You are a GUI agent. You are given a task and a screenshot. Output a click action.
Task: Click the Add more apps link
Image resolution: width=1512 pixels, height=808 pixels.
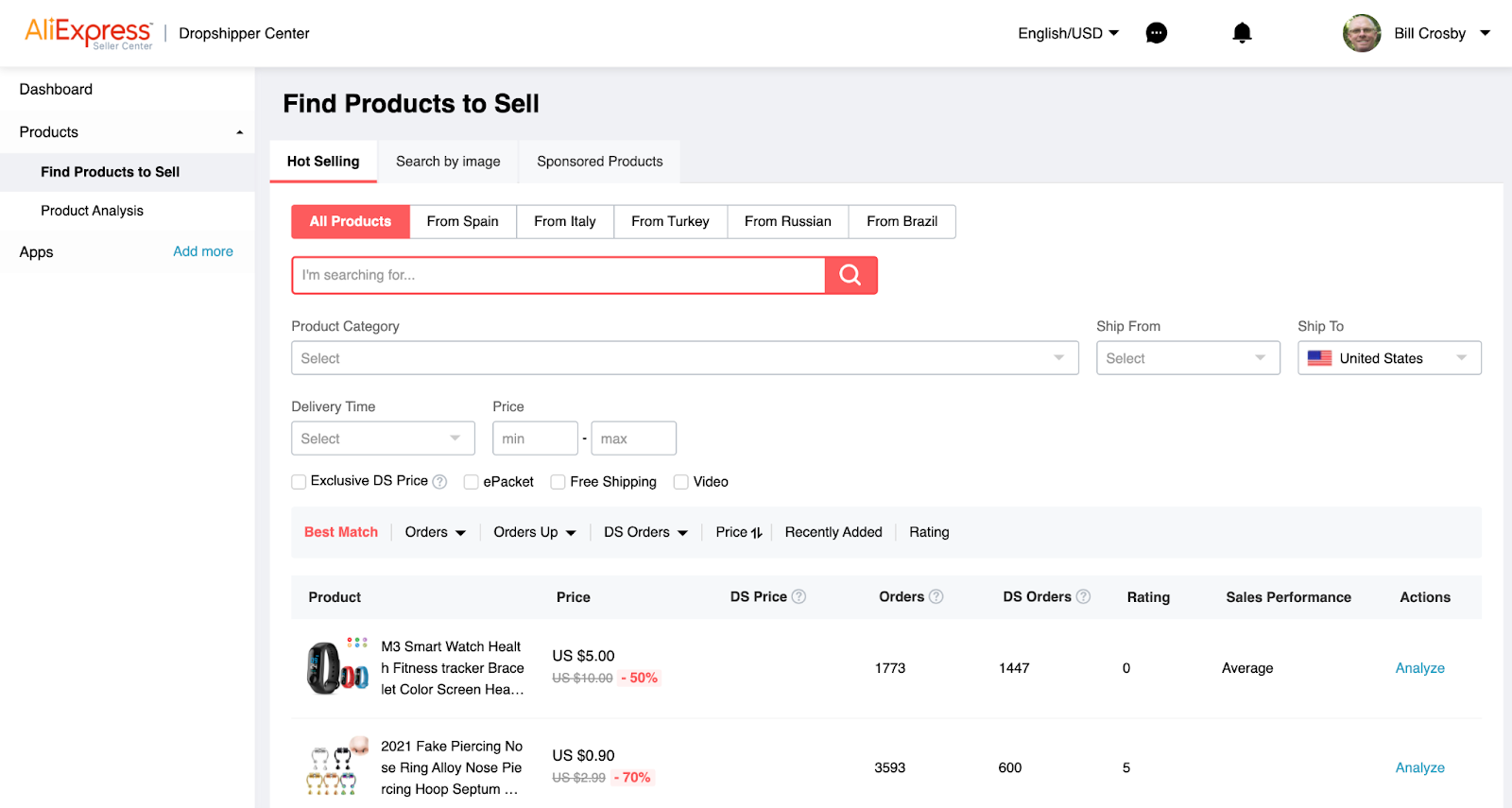tap(203, 251)
